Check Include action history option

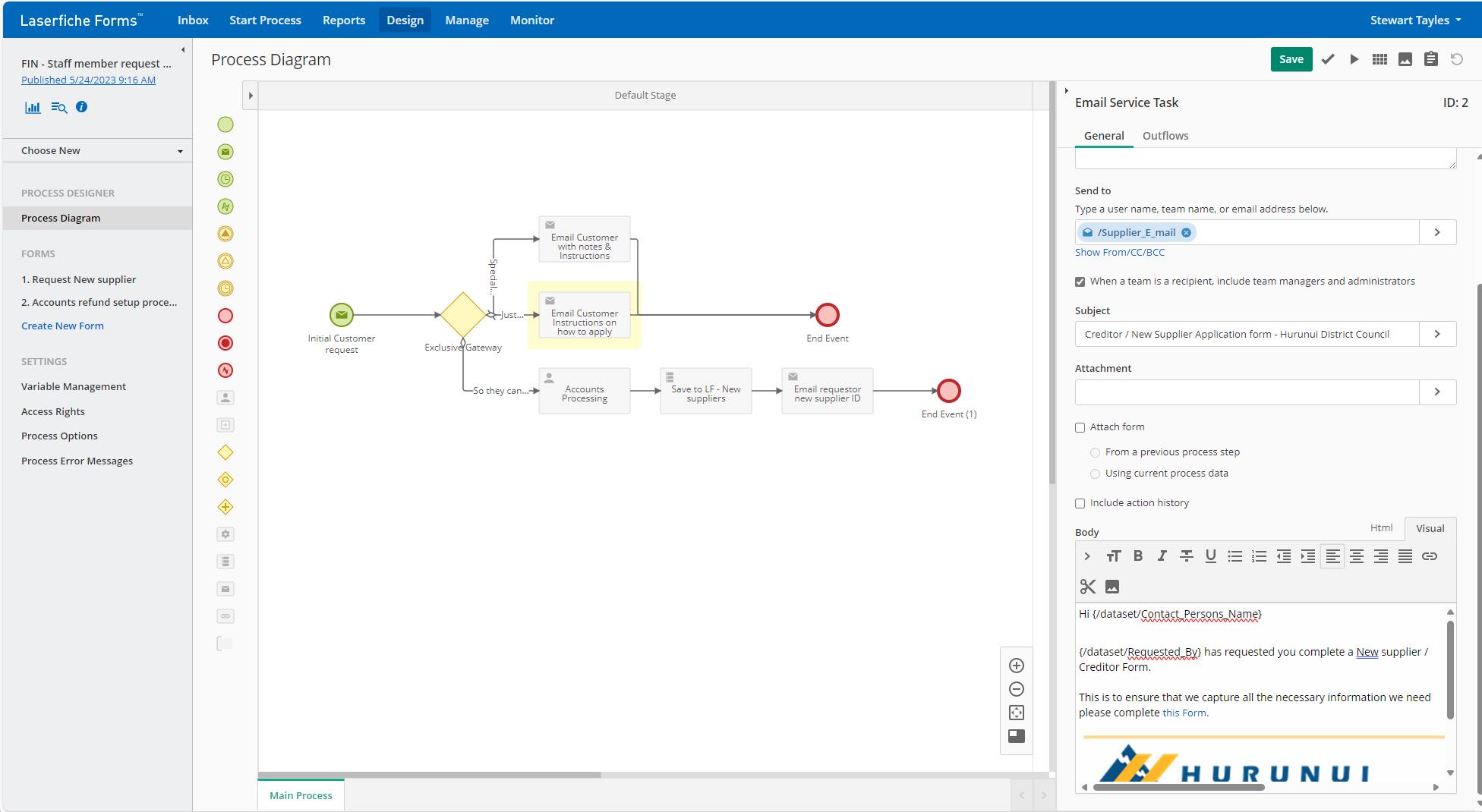pos(1080,503)
